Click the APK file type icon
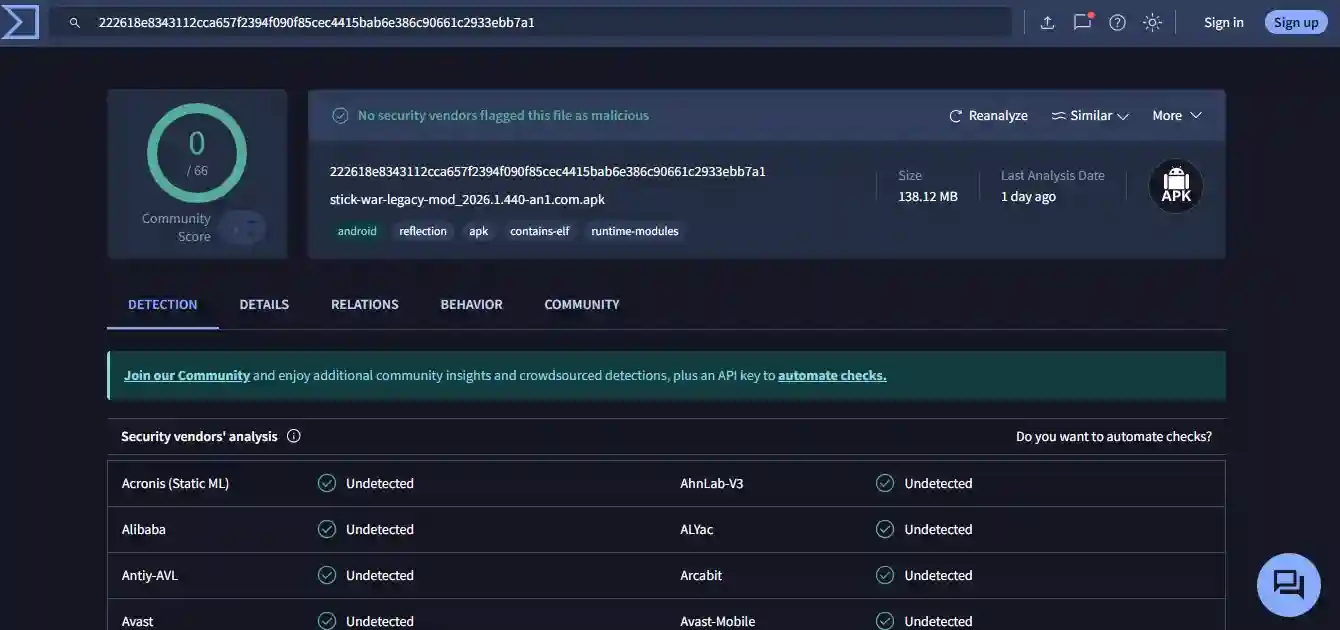 (x=1176, y=185)
